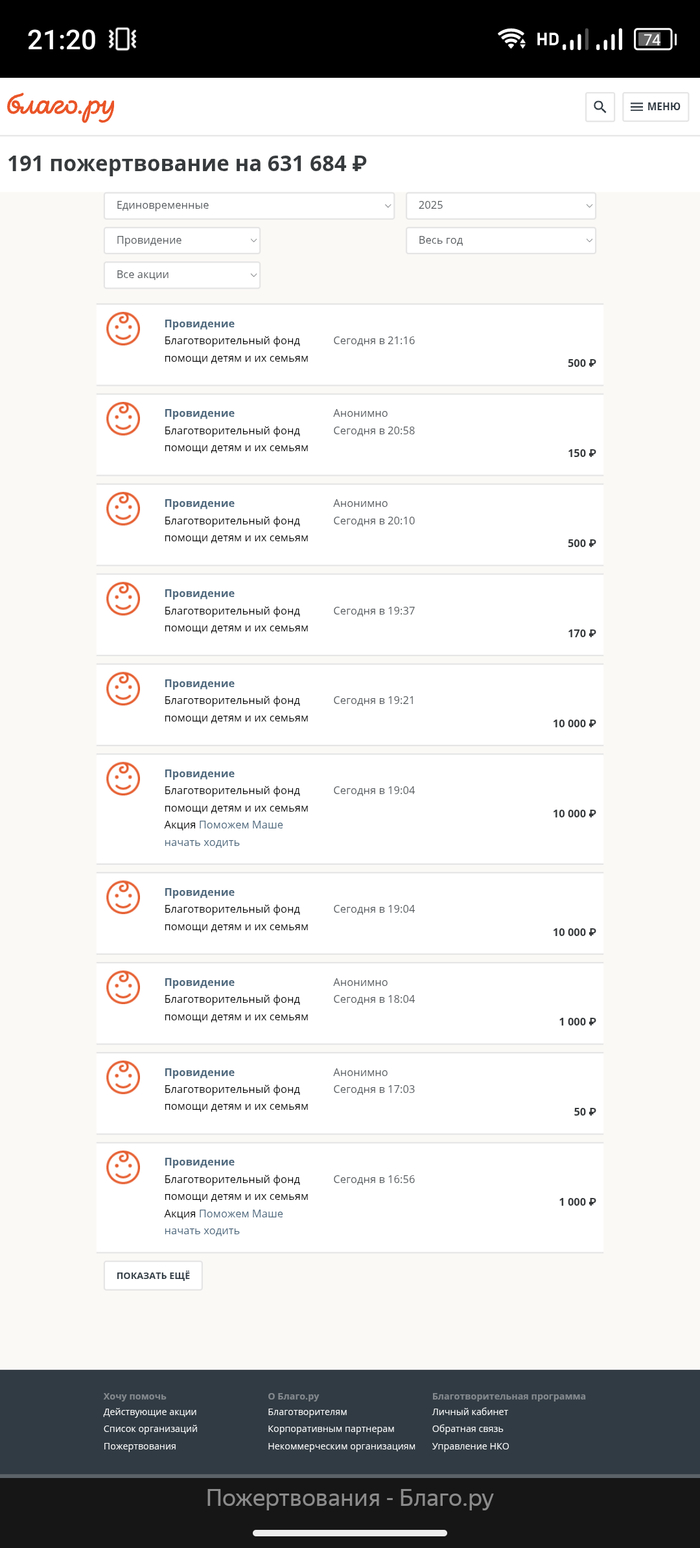
Task: Open Корпоративным партнерам footer link
Action: [x=331, y=1429]
